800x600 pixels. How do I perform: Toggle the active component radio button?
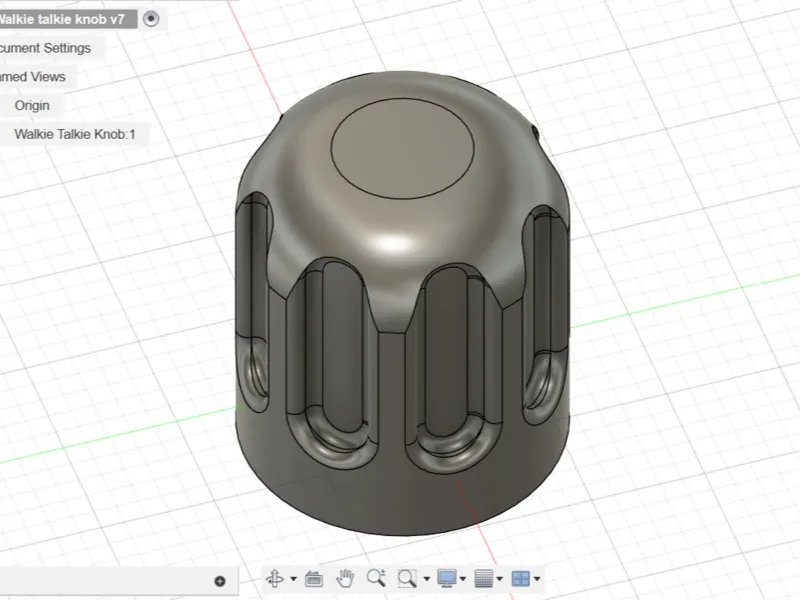coord(151,19)
